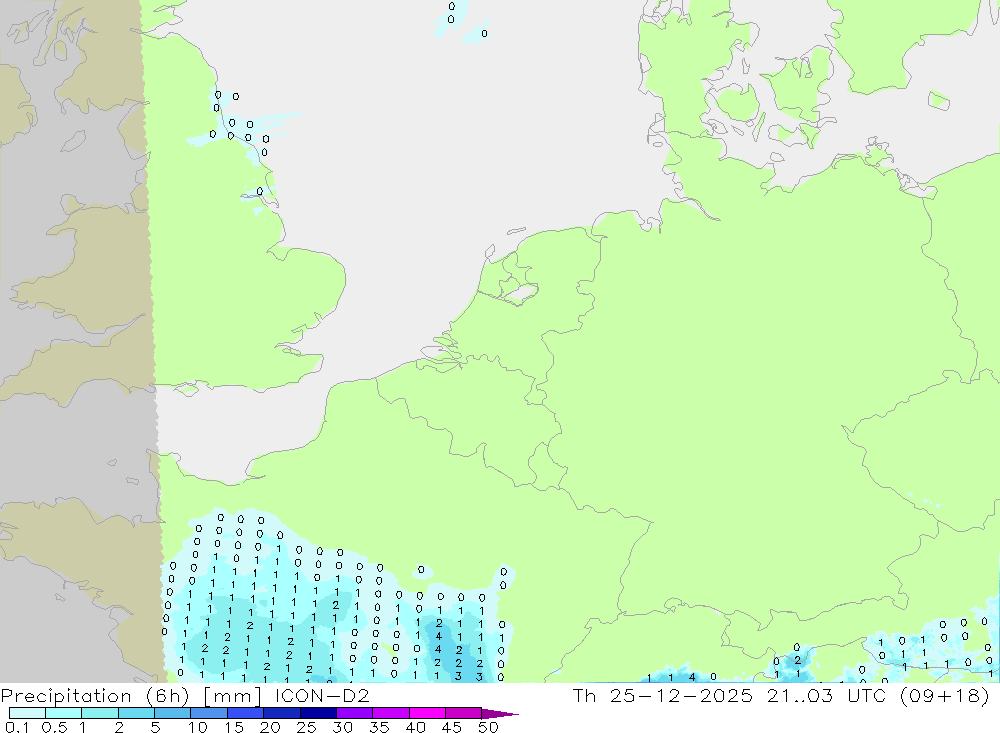1000x733 pixels.
Task: Click the '50' legend scale label
Action: click(488, 727)
